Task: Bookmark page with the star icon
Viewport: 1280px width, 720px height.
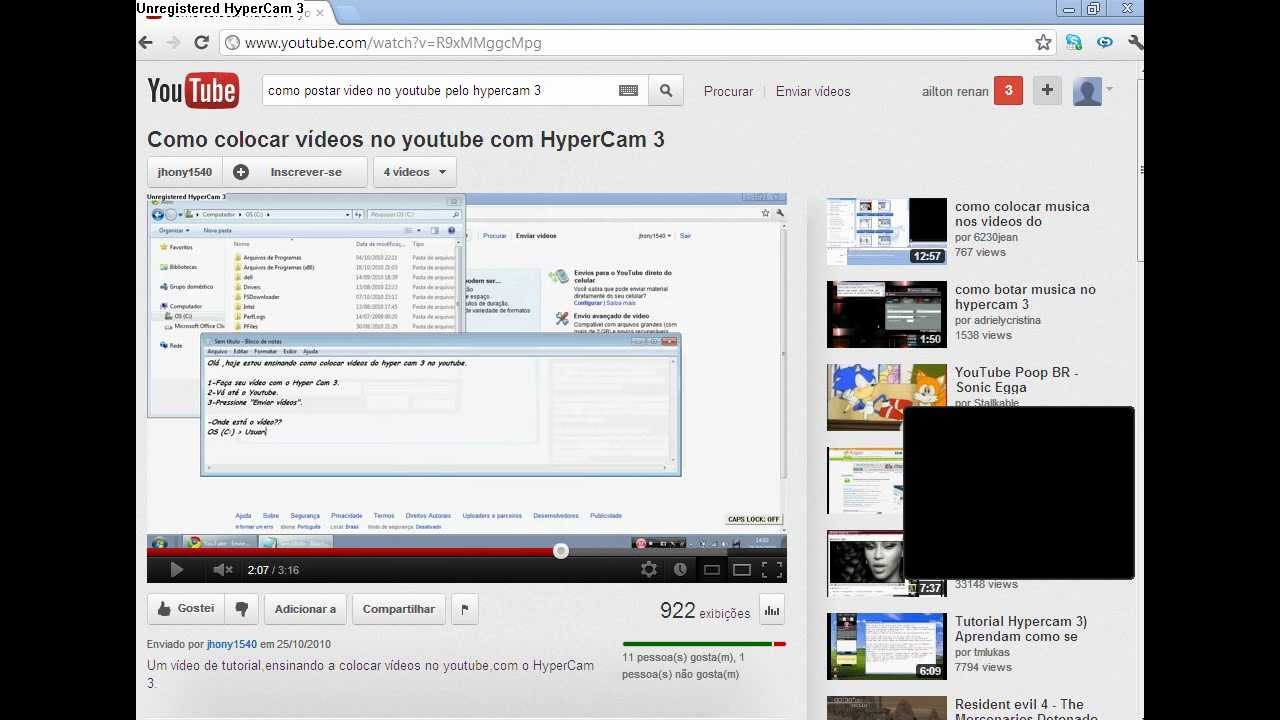Action: [1043, 42]
